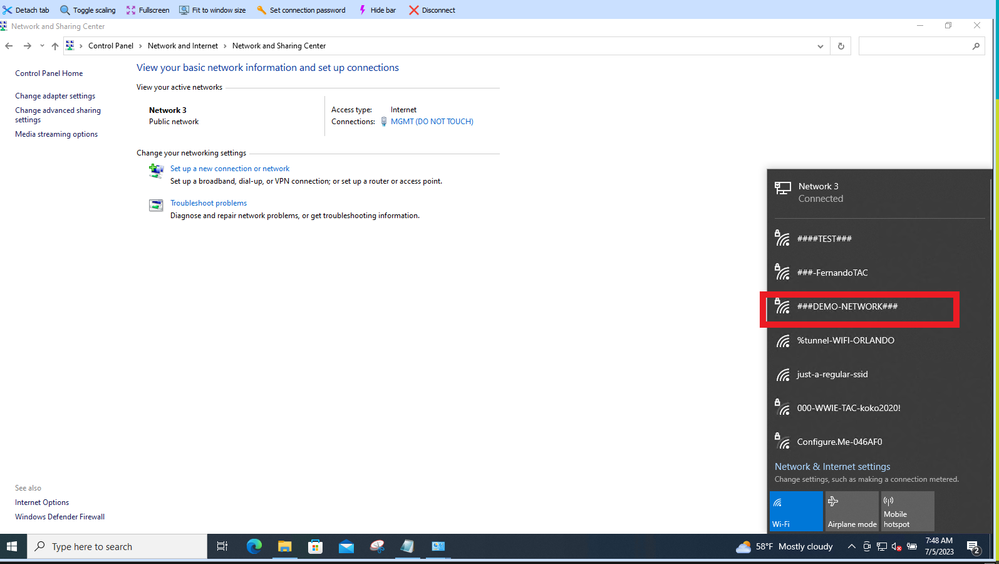The height and width of the screenshot is (564, 999).
Task: Click the Control Panel search box
Action: (915, 46)
